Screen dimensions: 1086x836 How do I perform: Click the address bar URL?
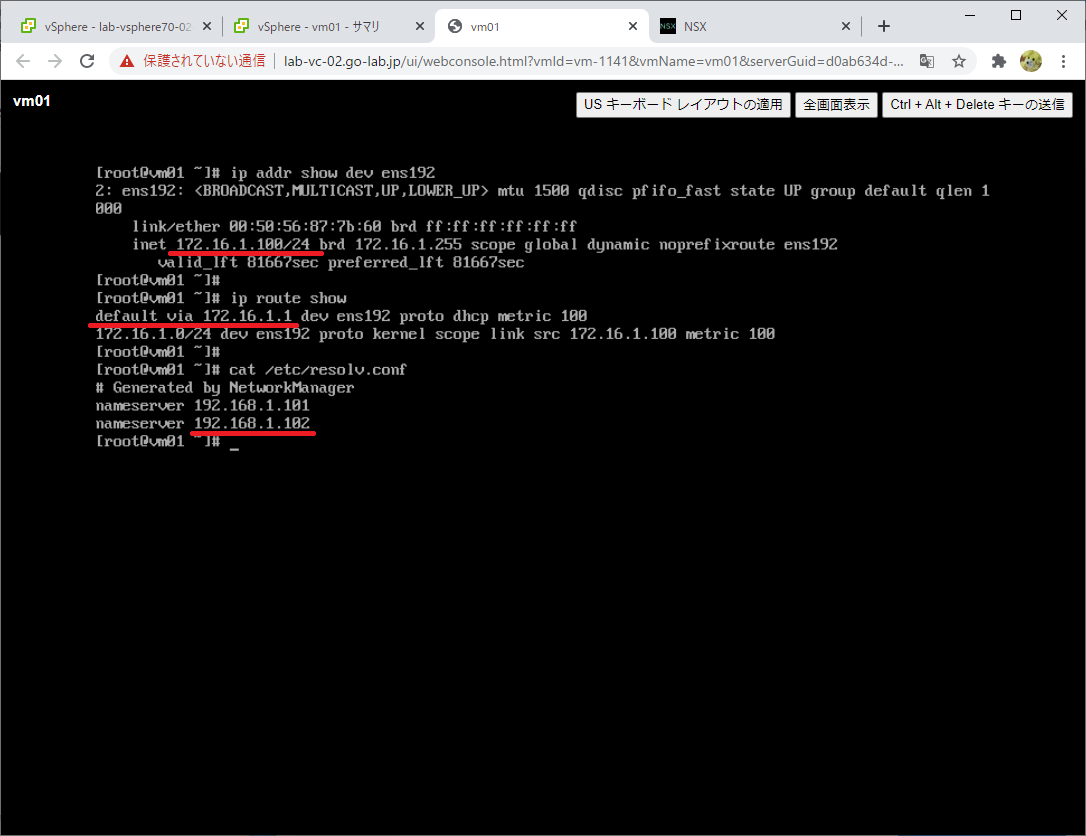[594, 61]
